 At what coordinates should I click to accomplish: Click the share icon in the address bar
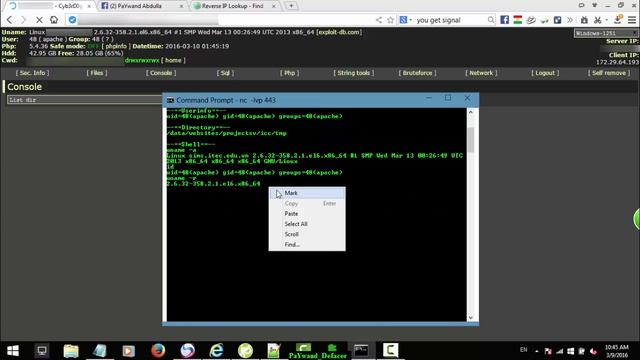[379, 20]
